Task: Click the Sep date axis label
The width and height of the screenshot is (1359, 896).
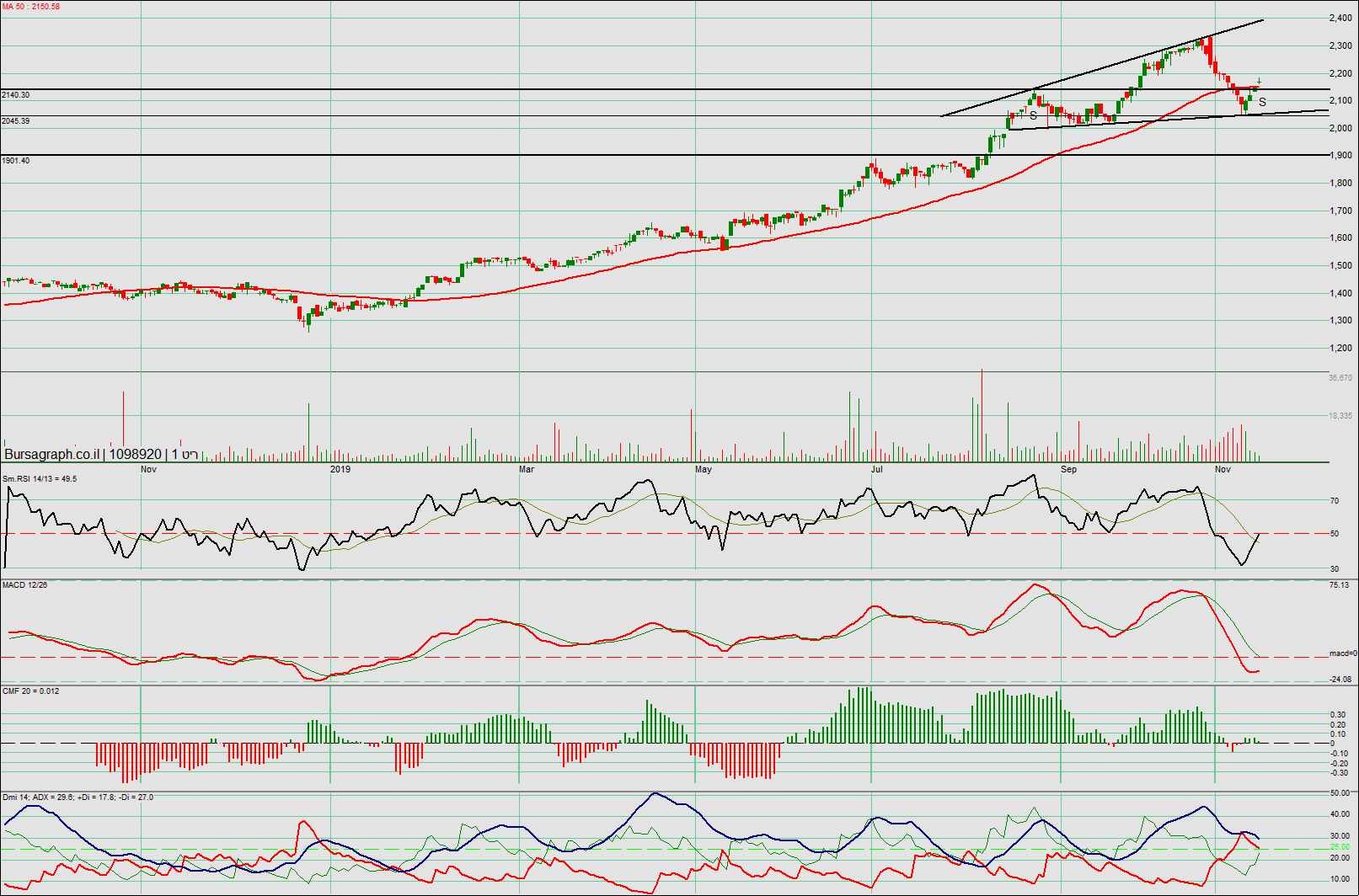Action: coord(1068,469)
